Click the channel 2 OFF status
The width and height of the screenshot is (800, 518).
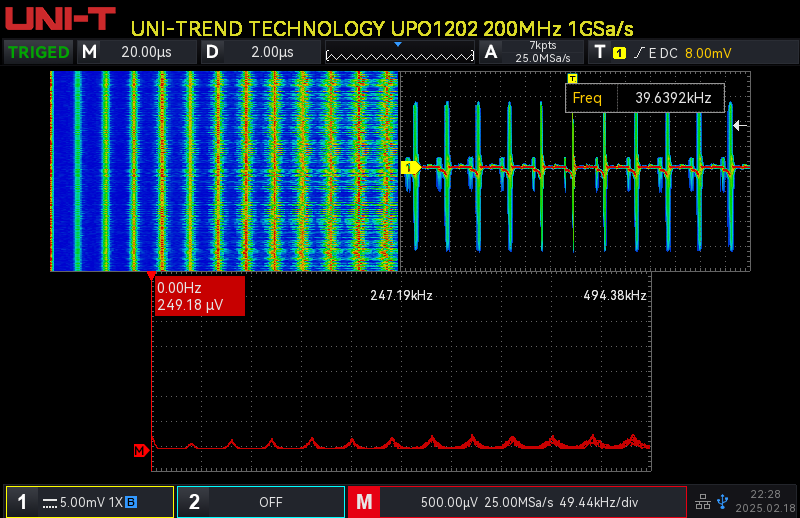(270, 503)
